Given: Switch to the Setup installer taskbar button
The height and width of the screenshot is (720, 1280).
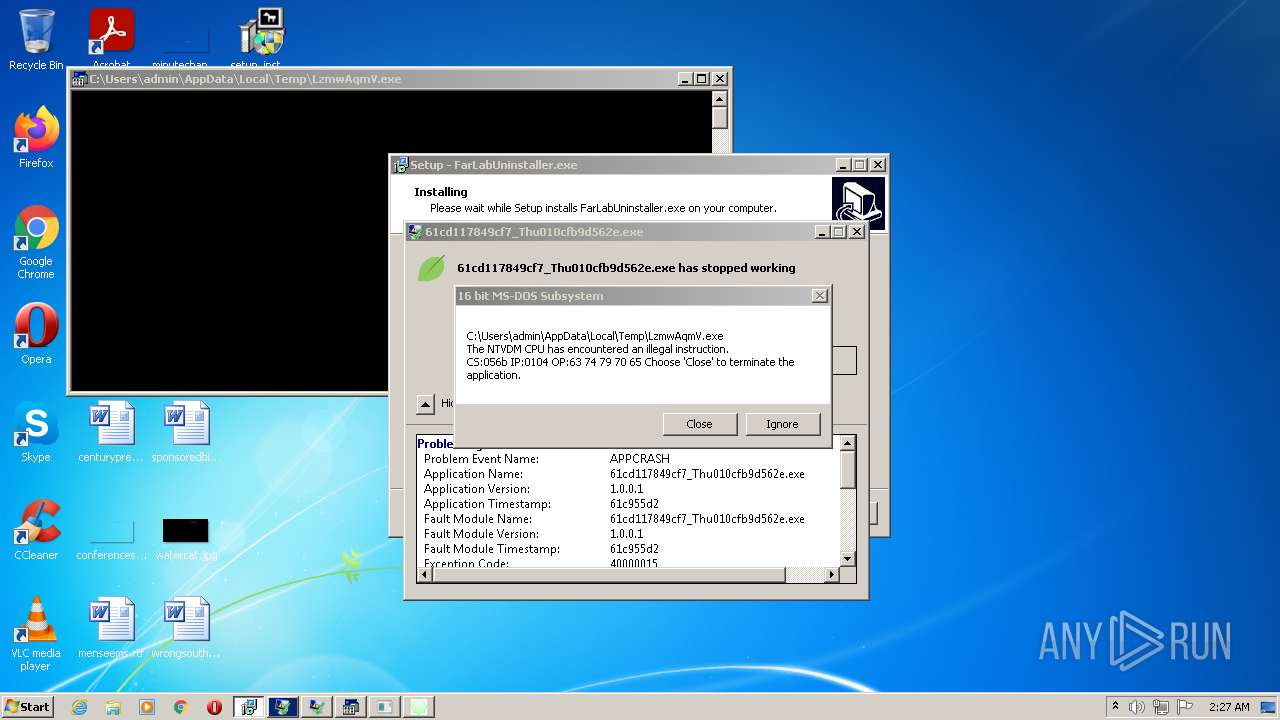Looking at the screenshot, I should pos(249,707).
